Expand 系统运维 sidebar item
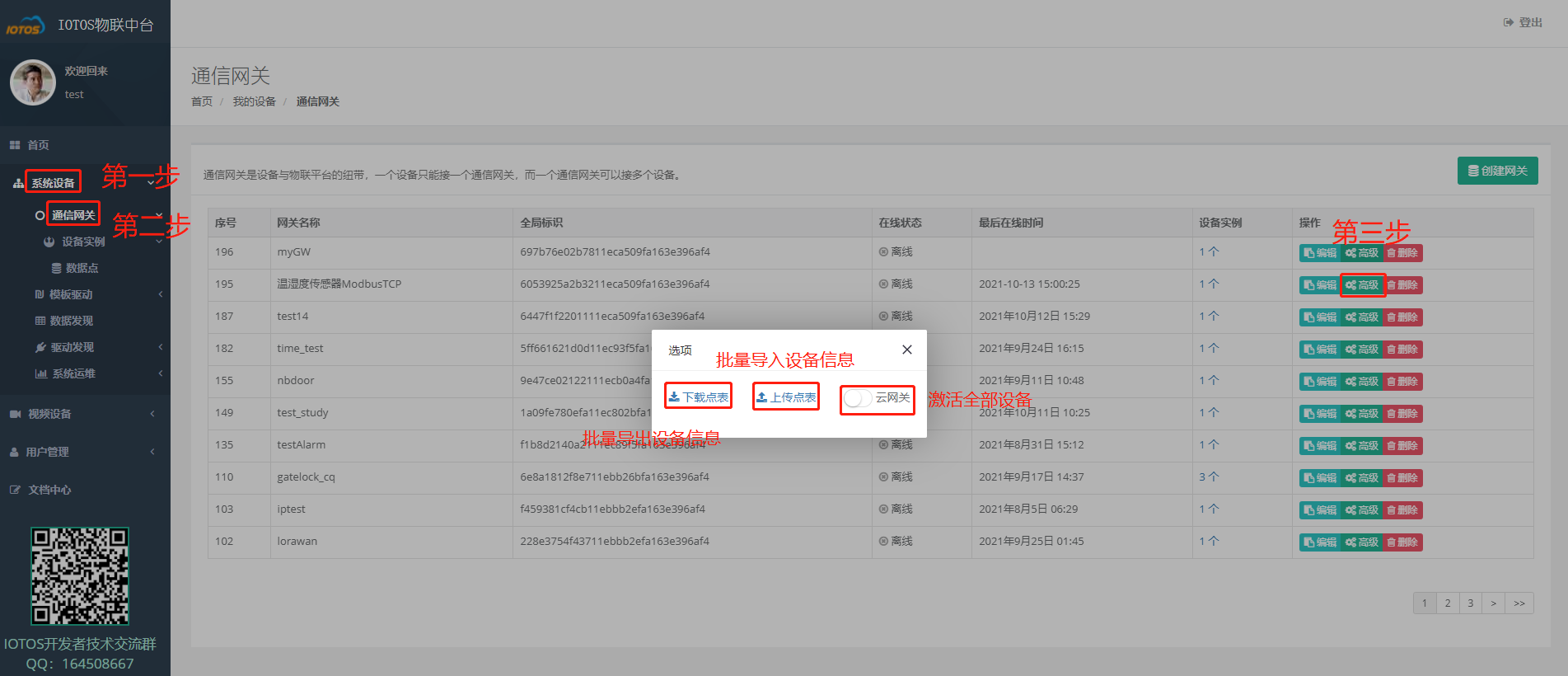The height and width of the screenshot is (676, 1568). [74, 373]
